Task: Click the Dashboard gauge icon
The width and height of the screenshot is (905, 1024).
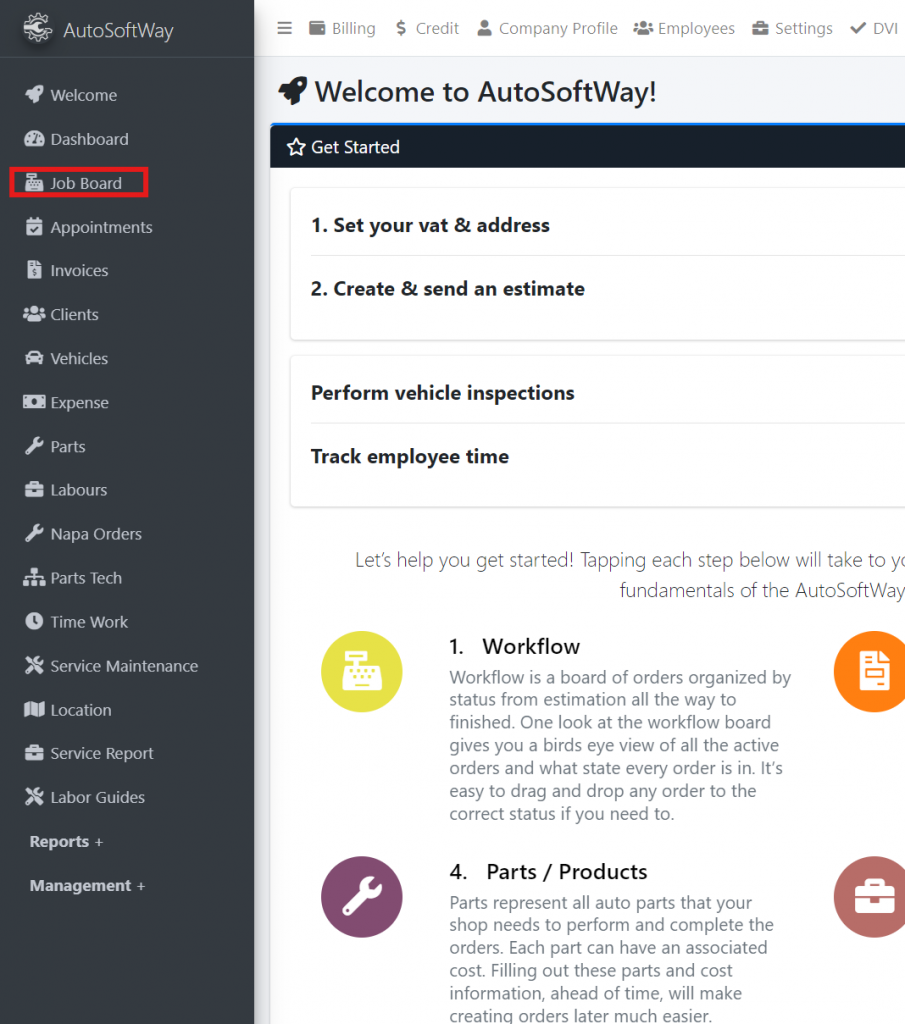Action: coord(34,139)
